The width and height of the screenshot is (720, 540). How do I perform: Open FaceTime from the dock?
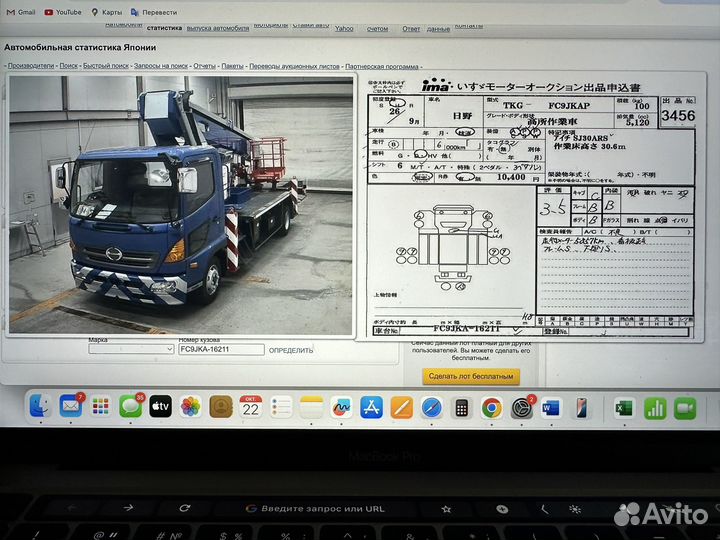click(x=685, y=408)
